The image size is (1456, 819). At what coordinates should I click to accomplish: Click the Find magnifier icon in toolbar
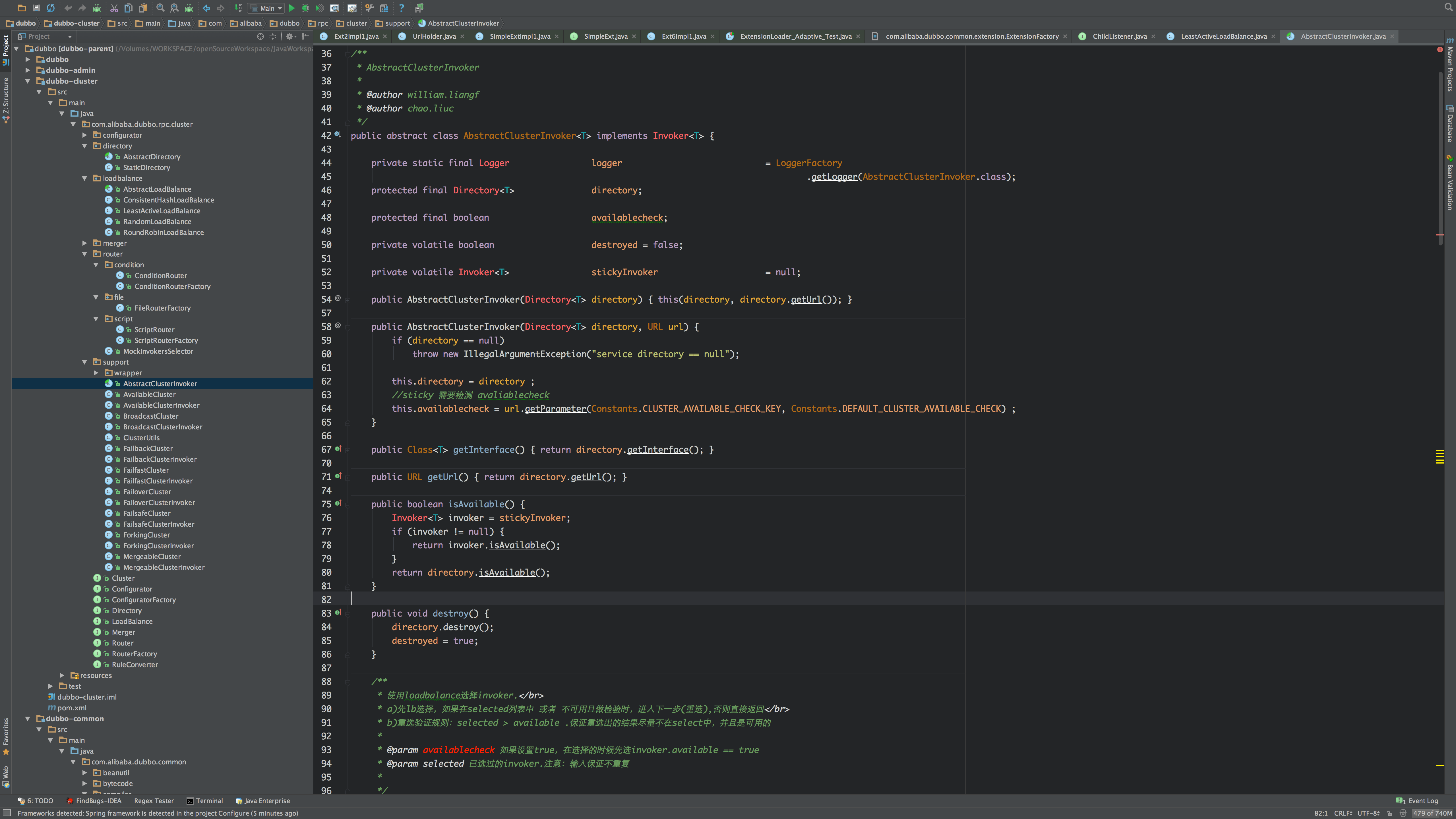point(160,8)
